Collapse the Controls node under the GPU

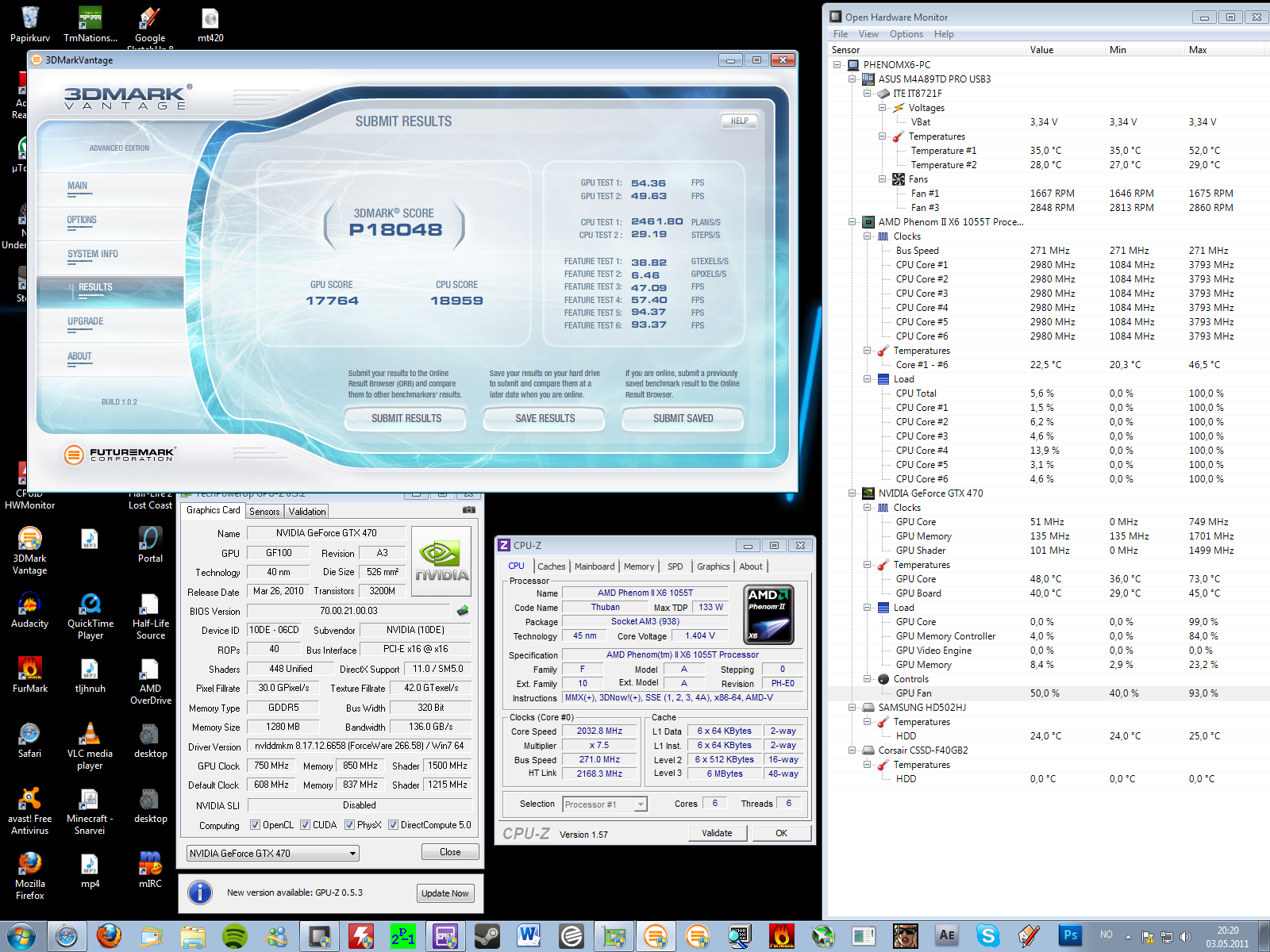[868, 679]
